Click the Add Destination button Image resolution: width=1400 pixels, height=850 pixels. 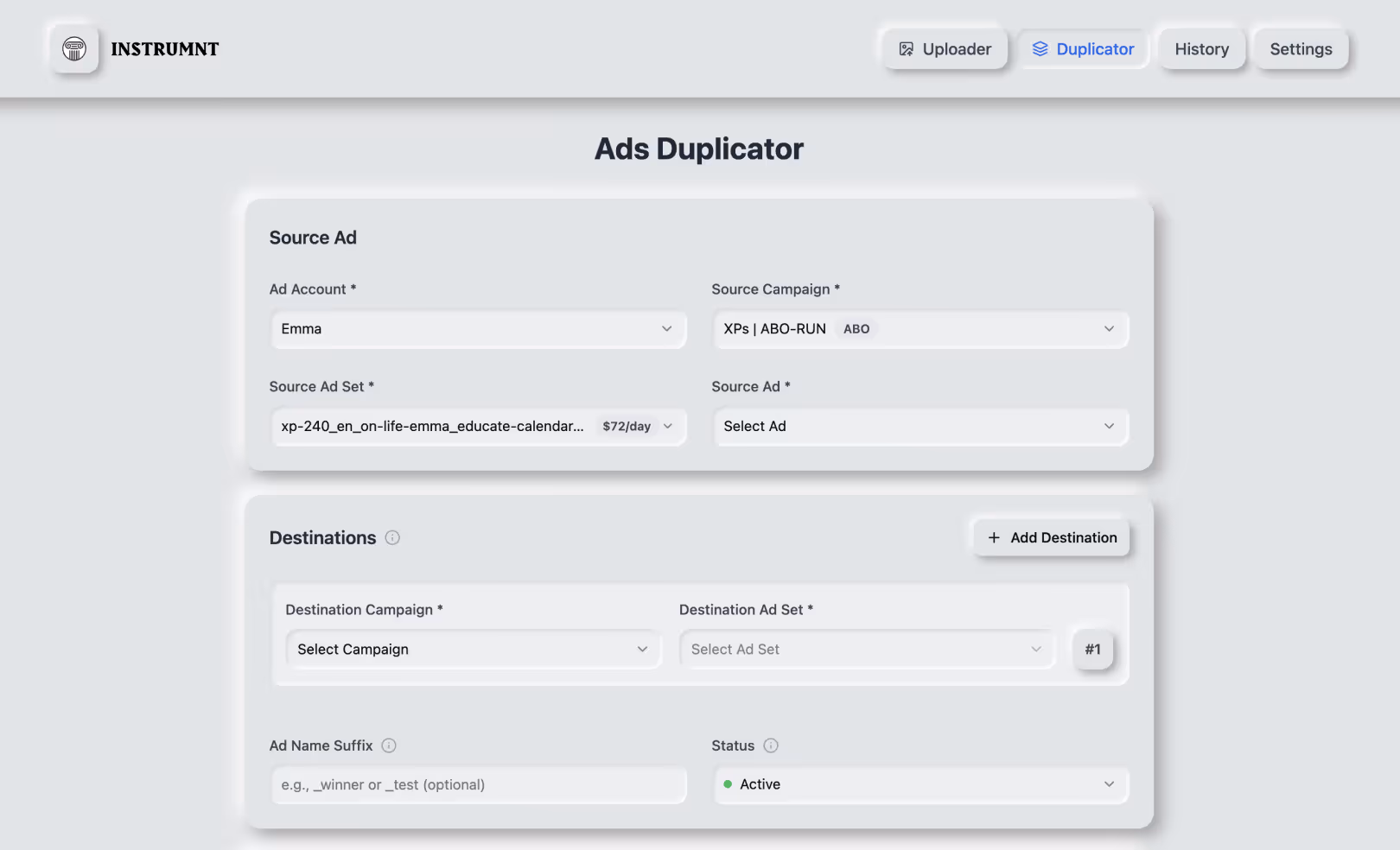(x=1051, y=537)
